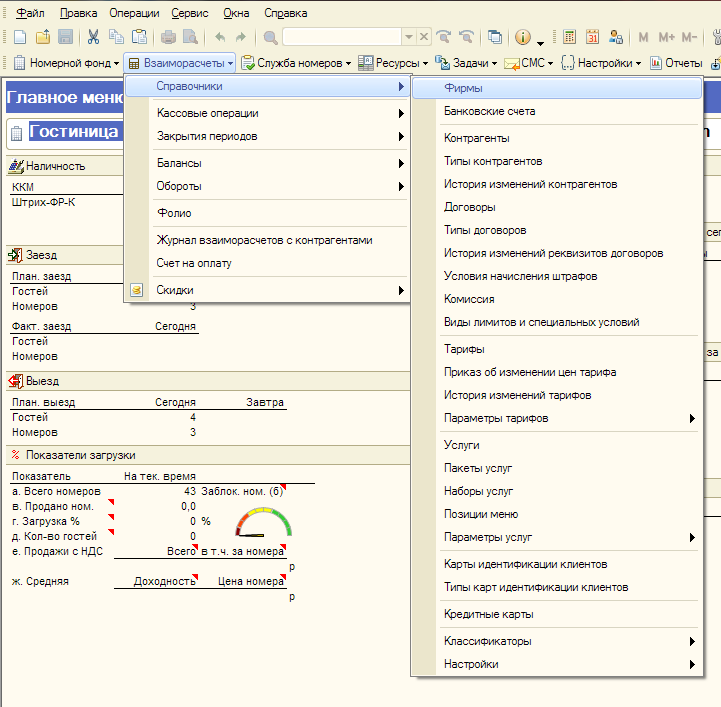Open the Сервис menu
Screen dimensions: 721x707
[x=189, y=13]
